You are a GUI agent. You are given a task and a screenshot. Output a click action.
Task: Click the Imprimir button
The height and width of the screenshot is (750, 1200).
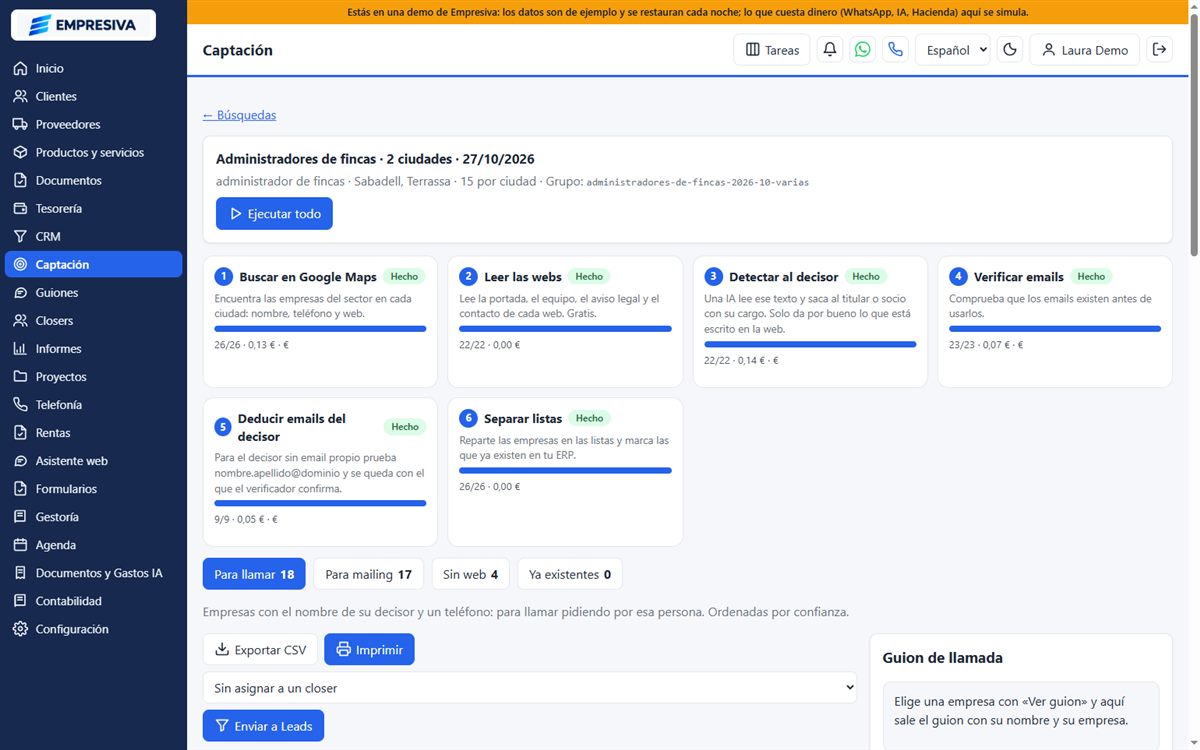[x=369, y=650]
